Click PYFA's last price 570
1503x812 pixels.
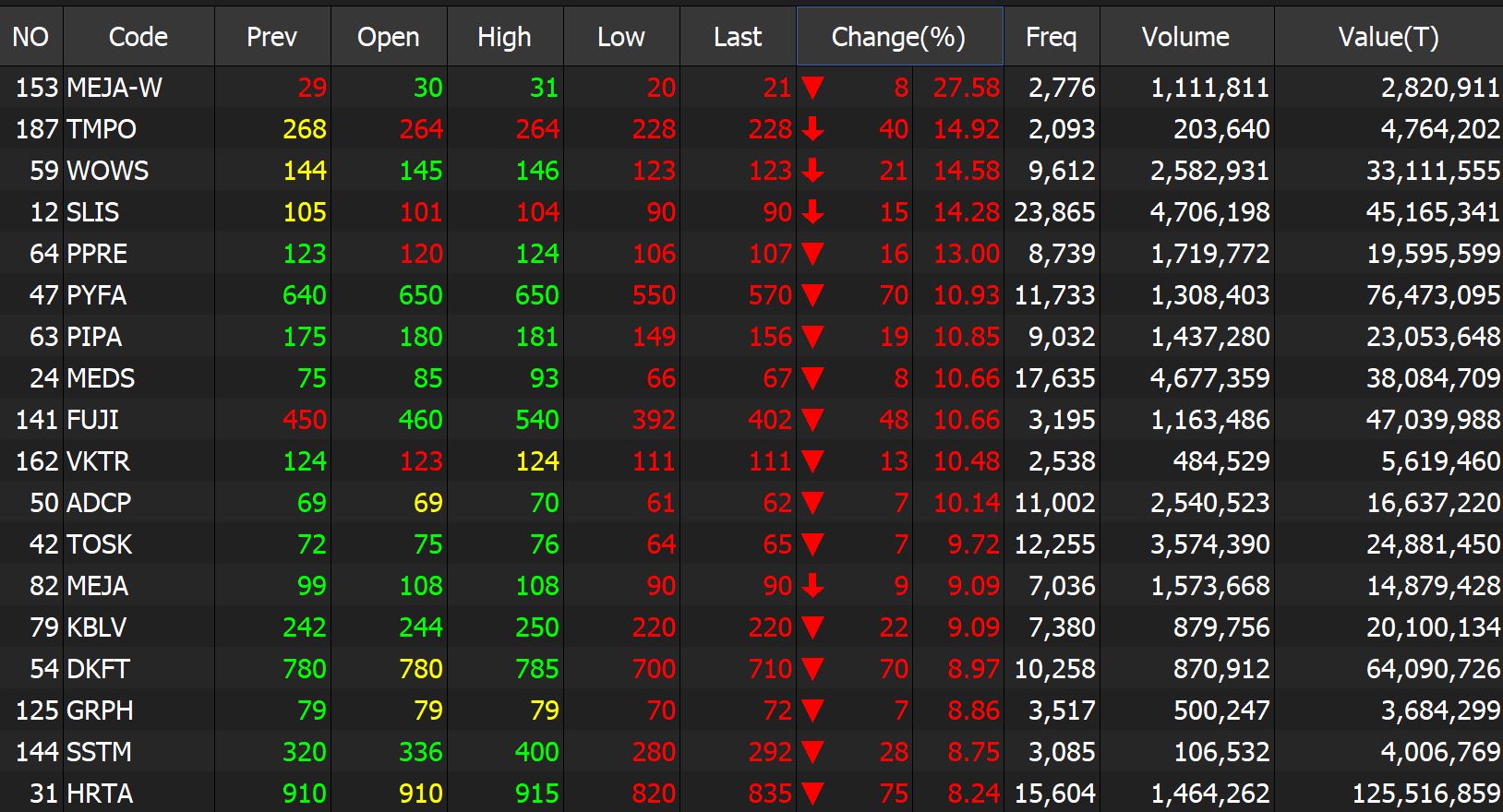click(769, 295)
